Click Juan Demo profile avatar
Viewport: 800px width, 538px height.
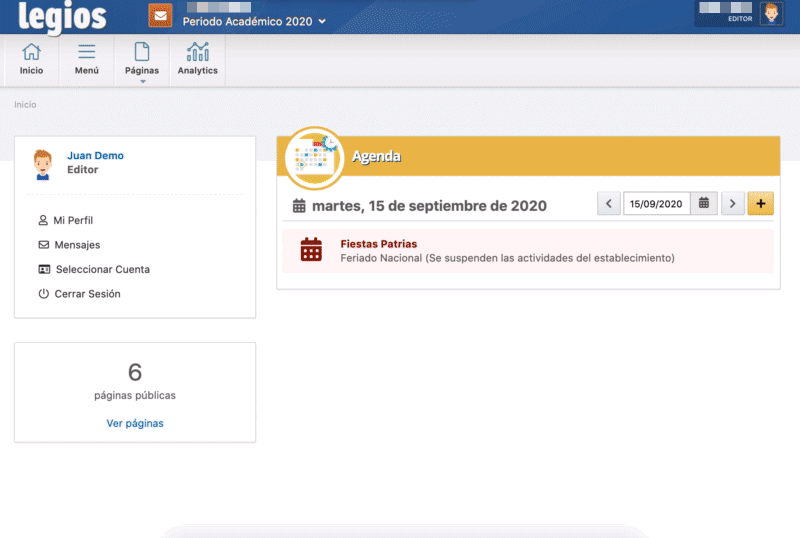(43, 165)
